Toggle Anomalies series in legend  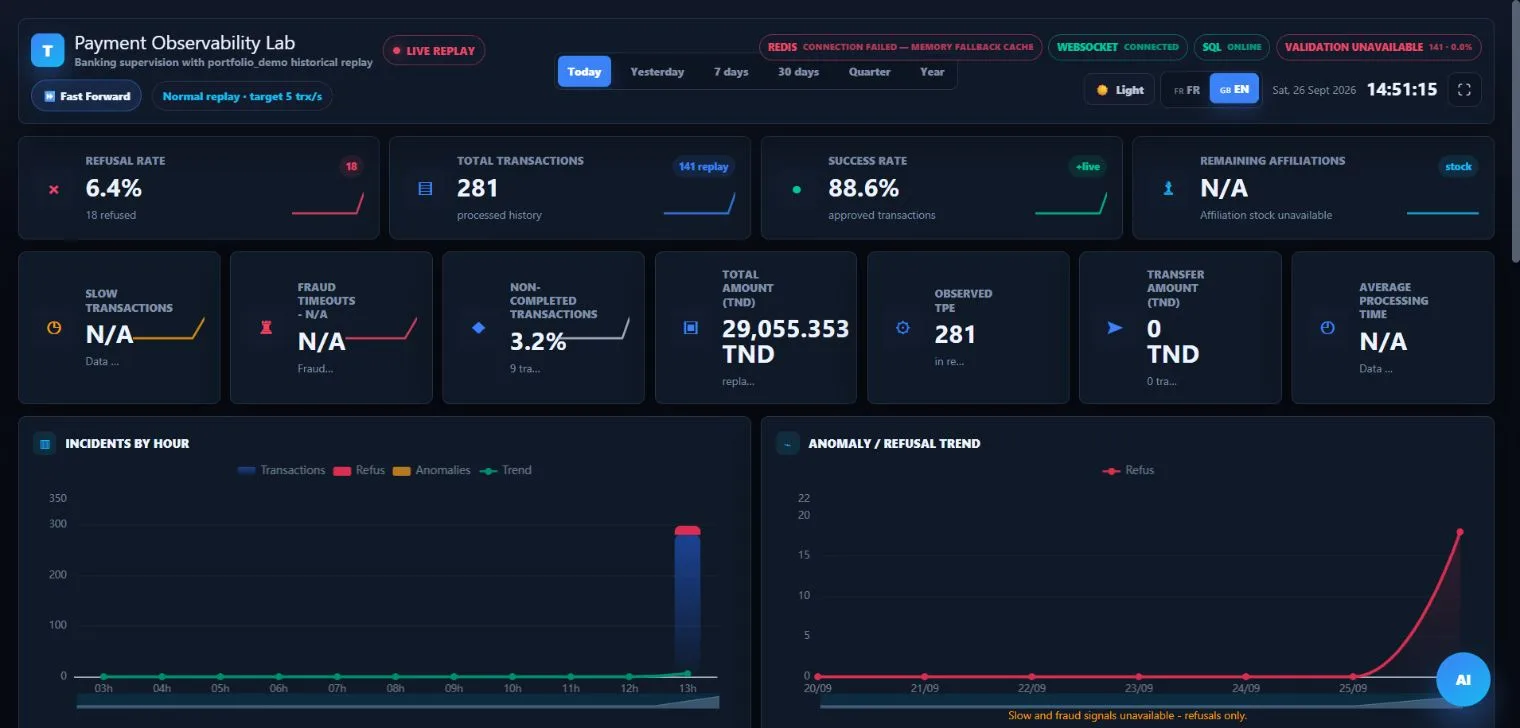(431, 470)
